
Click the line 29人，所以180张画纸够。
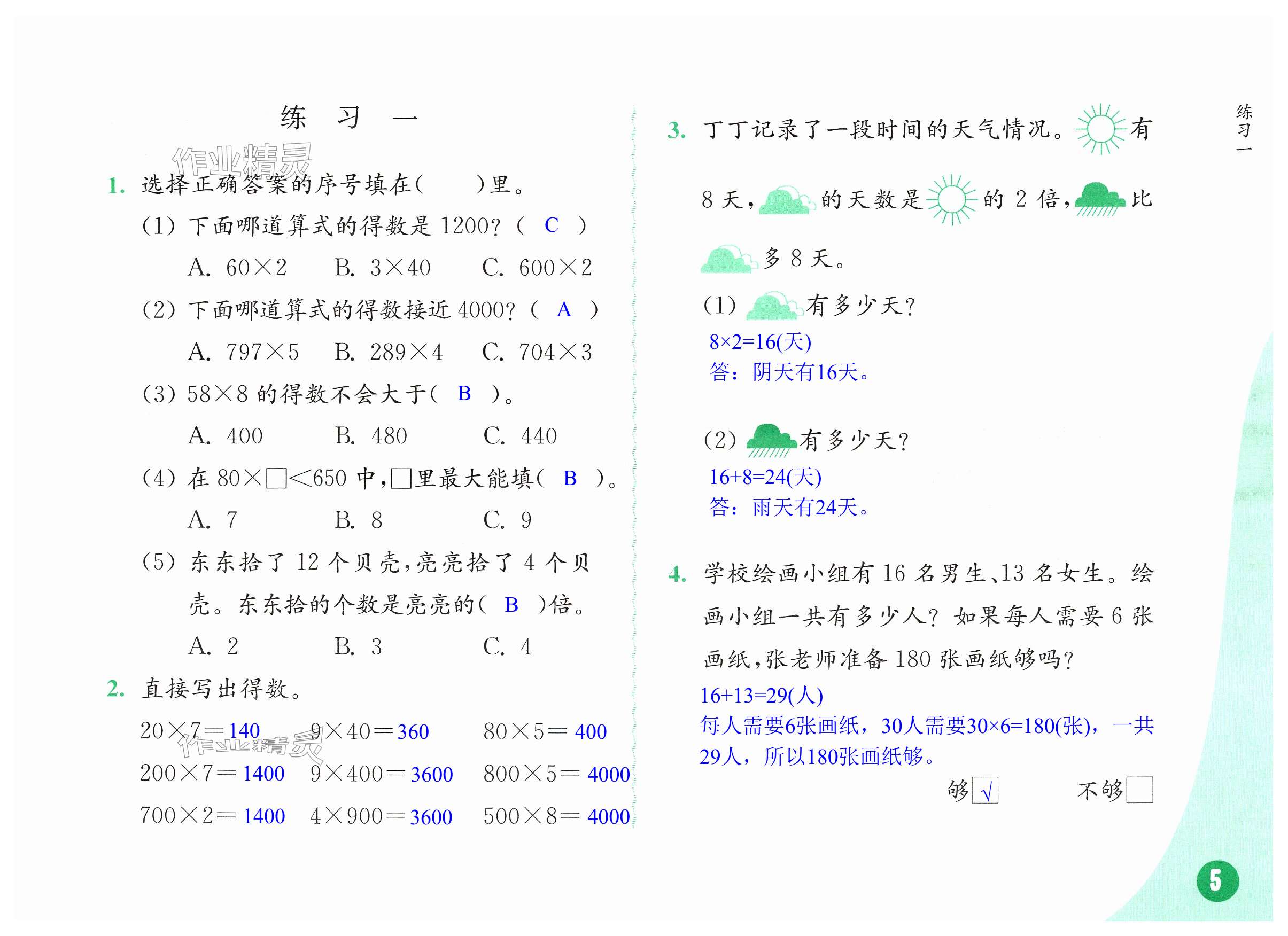[x=817, y=758]
